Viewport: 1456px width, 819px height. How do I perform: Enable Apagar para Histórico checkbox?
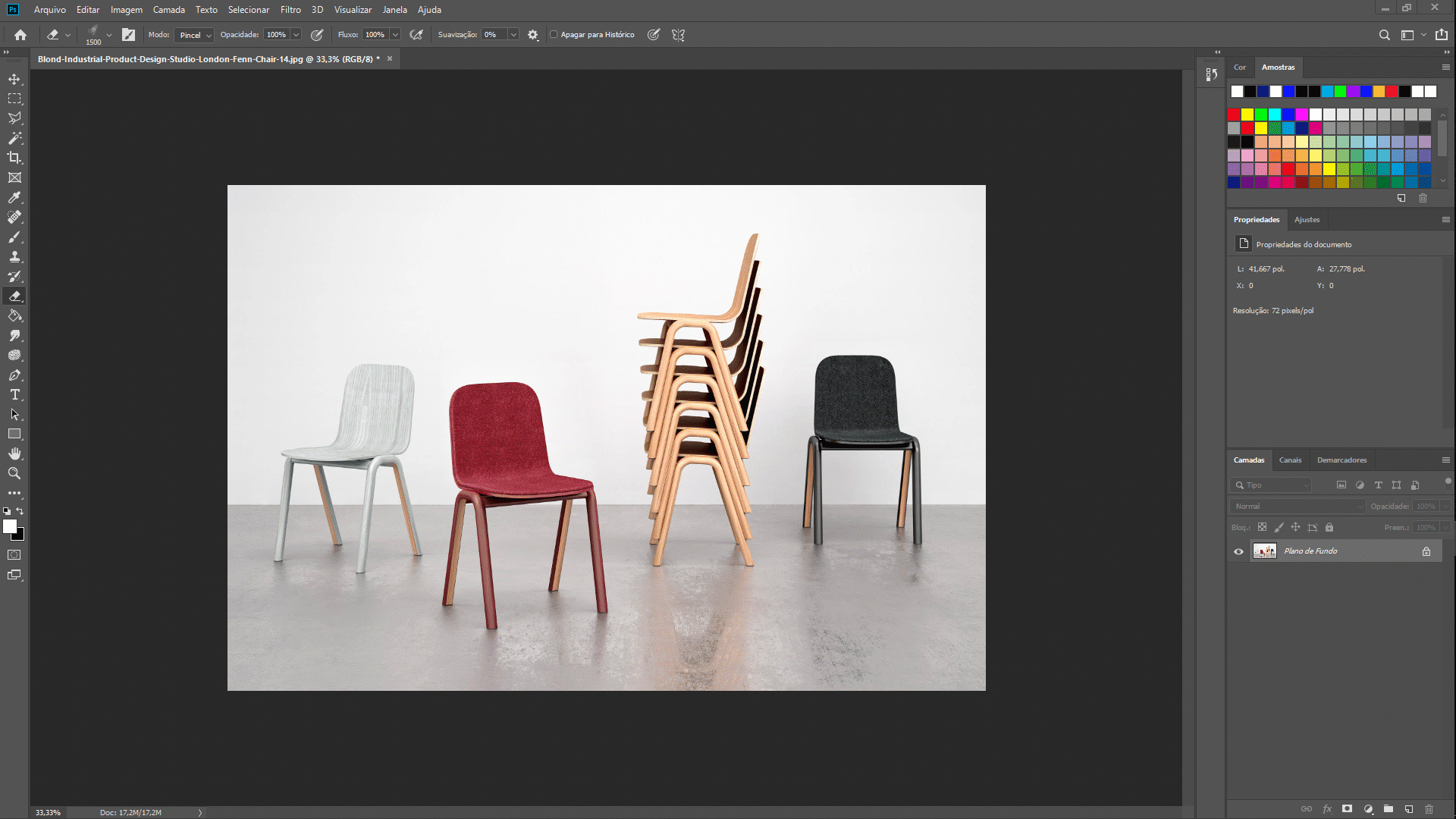(554, 35)
